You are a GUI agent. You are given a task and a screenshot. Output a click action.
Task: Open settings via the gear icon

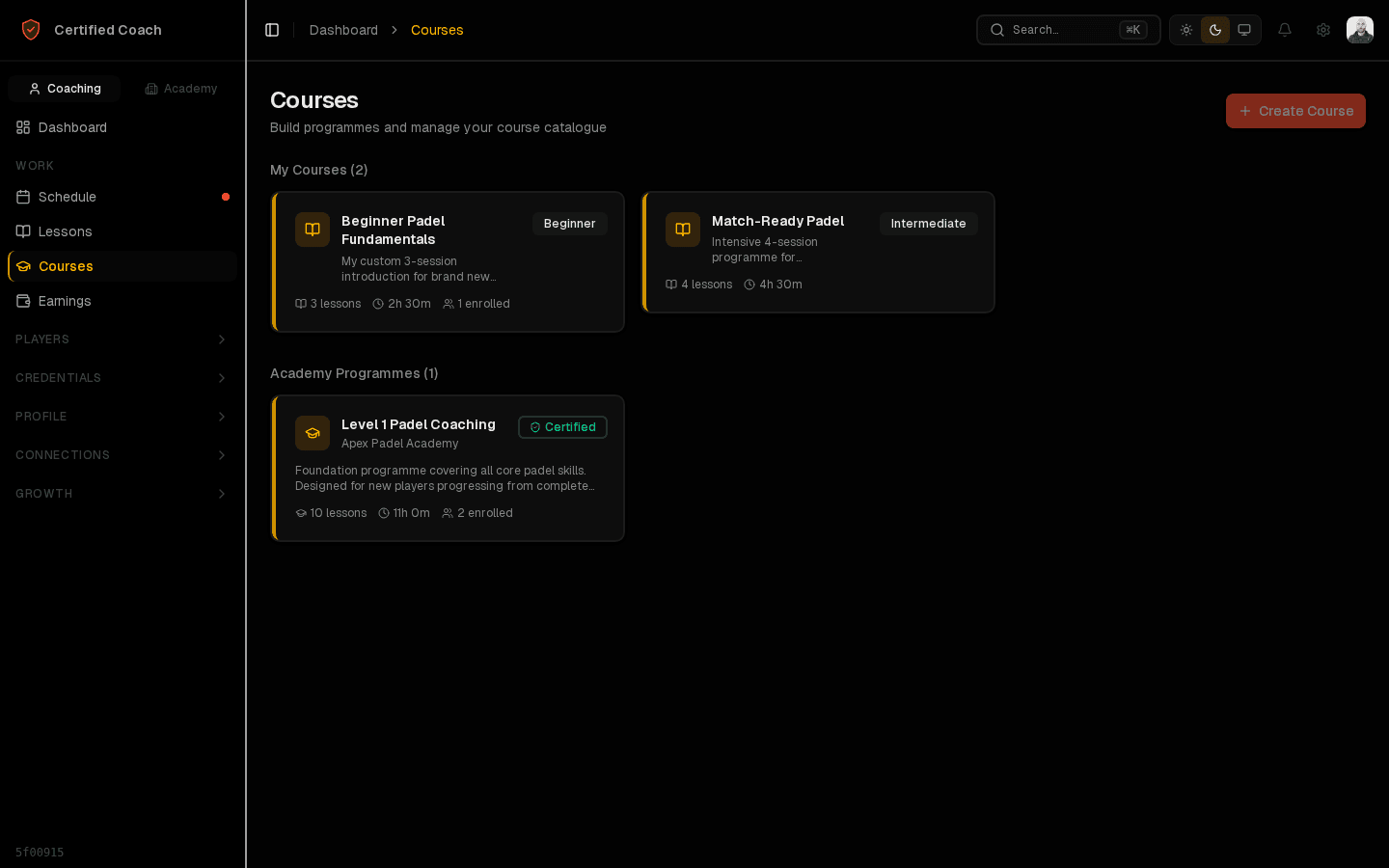coord(1323,30)
